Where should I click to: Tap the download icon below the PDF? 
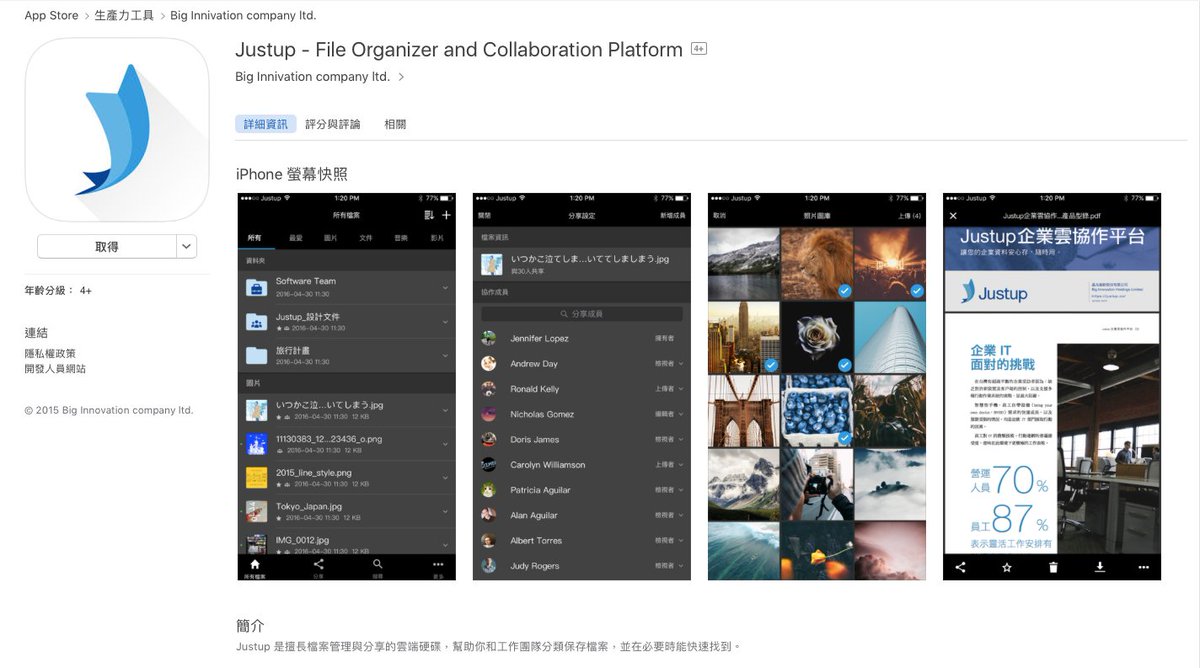coord(1100,567)
